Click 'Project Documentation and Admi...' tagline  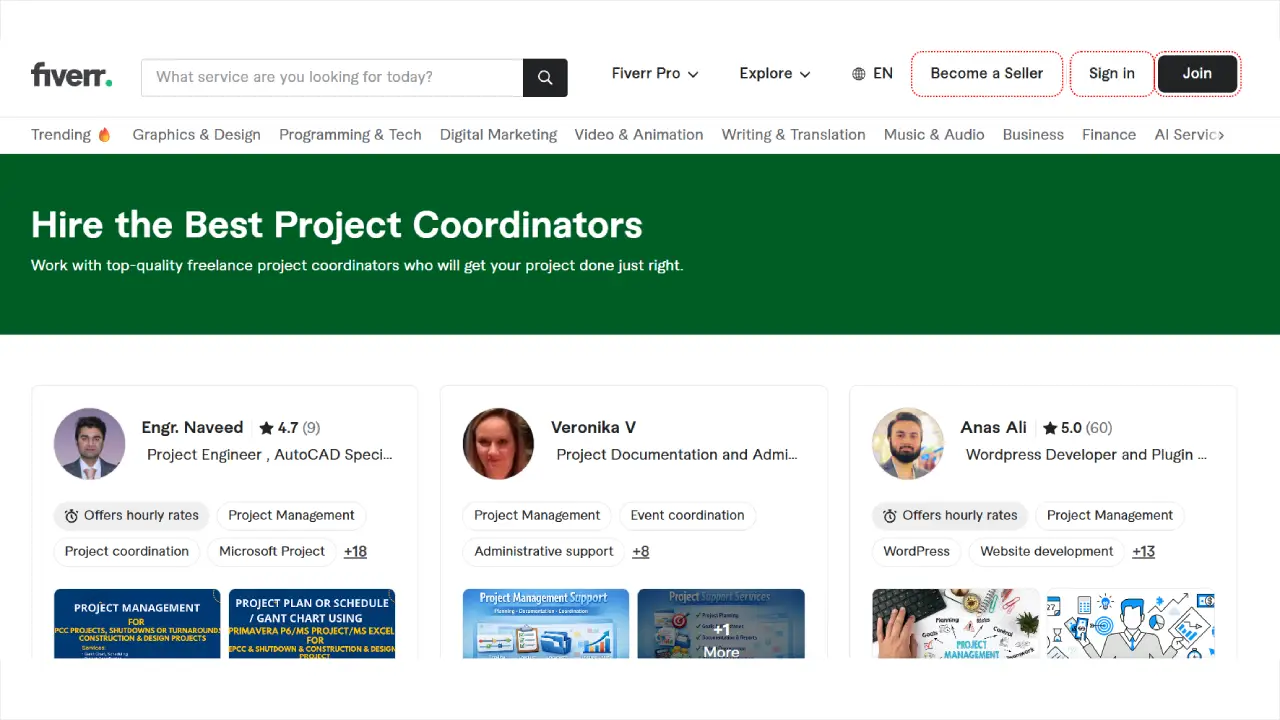(x=677, y=454)
